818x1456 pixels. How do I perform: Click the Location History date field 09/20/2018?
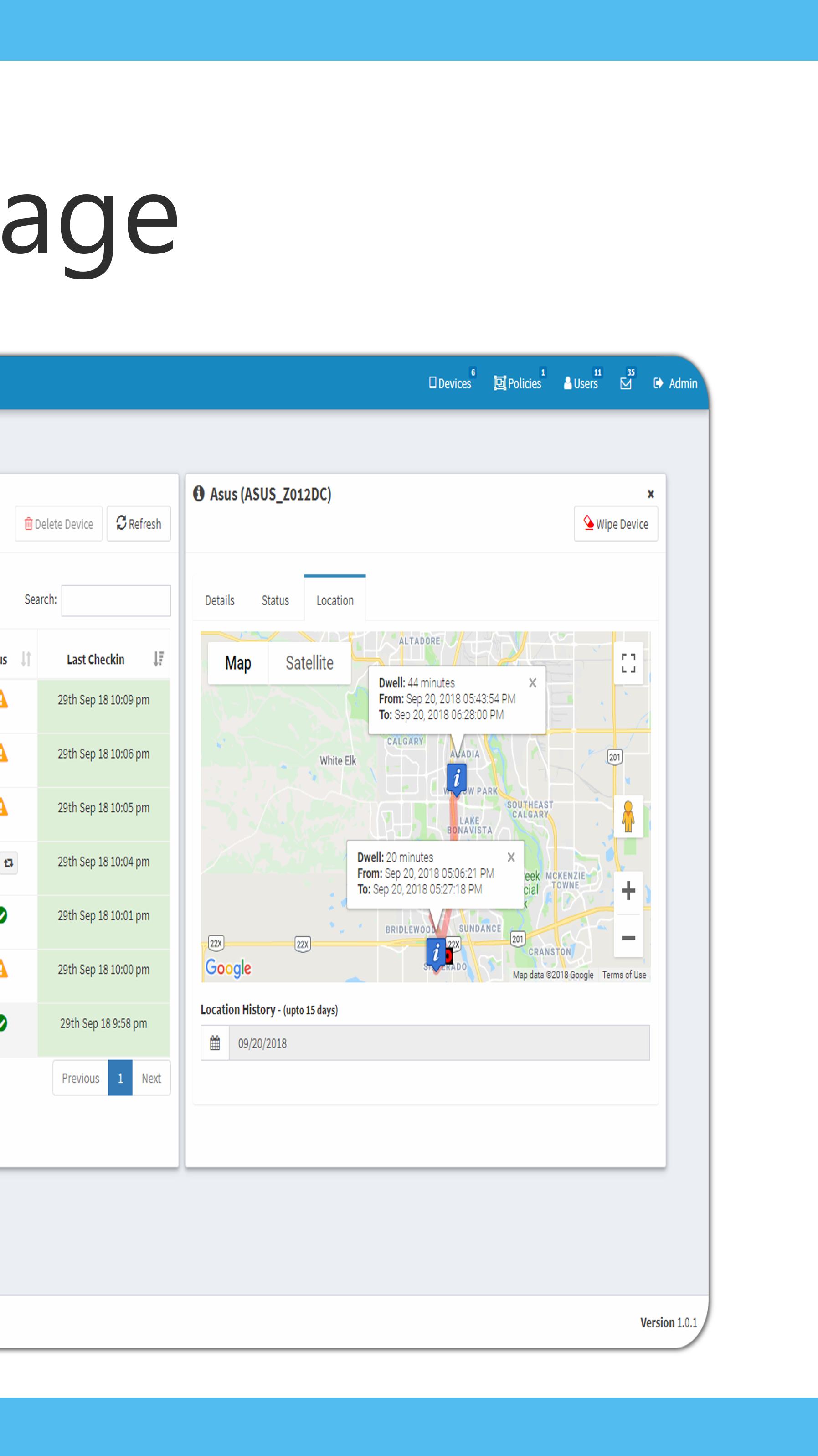[x=439, y=1043]
